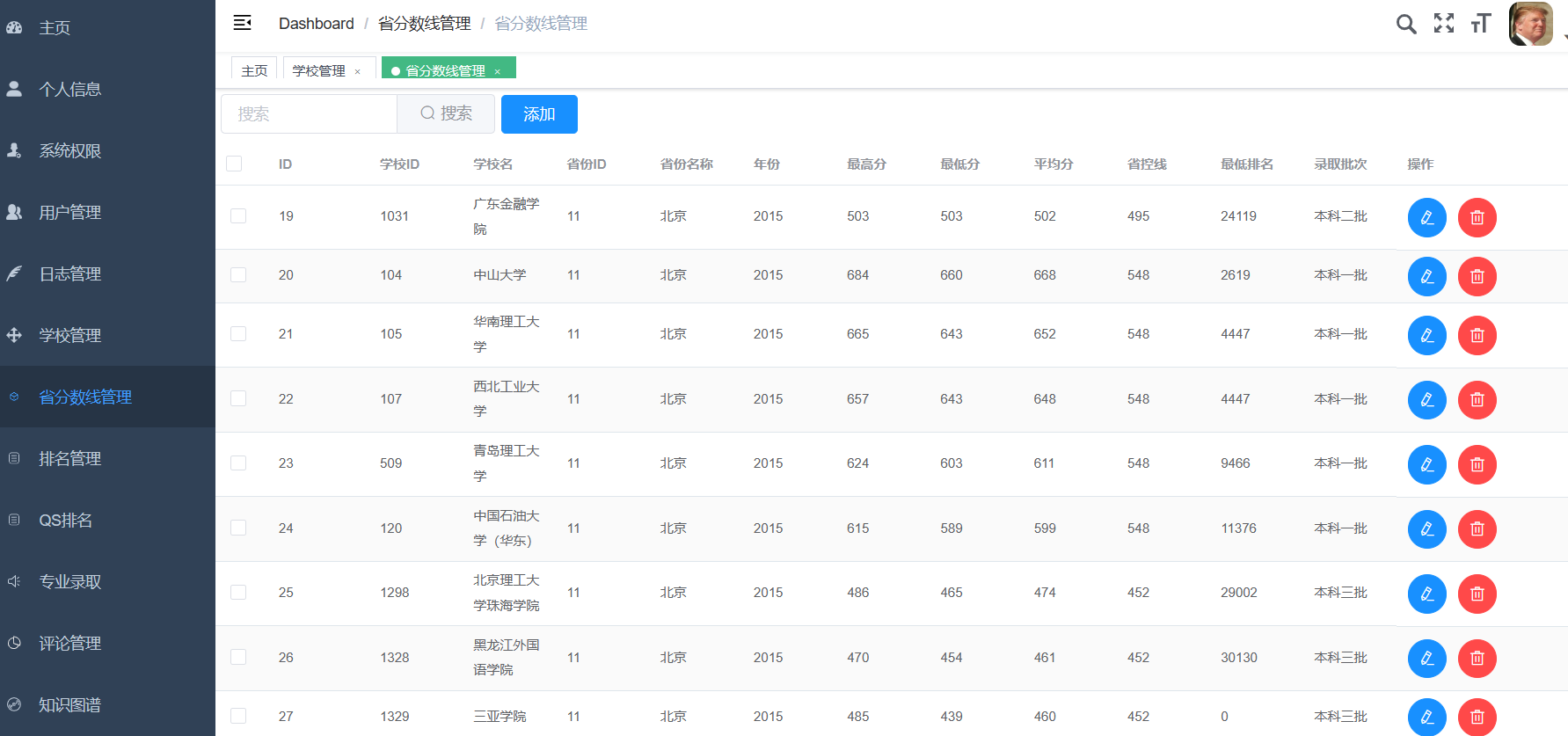This screenshot has height=736, width=1568.
Task: Close the 学校管理 tab
Action: [x=358, y=71]
